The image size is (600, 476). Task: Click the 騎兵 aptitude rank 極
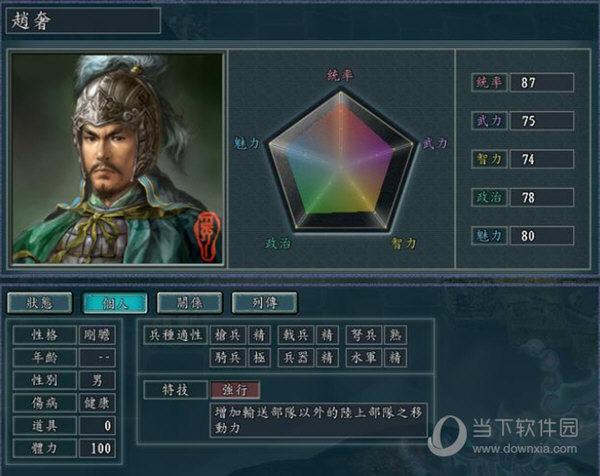tap(259, 358)
